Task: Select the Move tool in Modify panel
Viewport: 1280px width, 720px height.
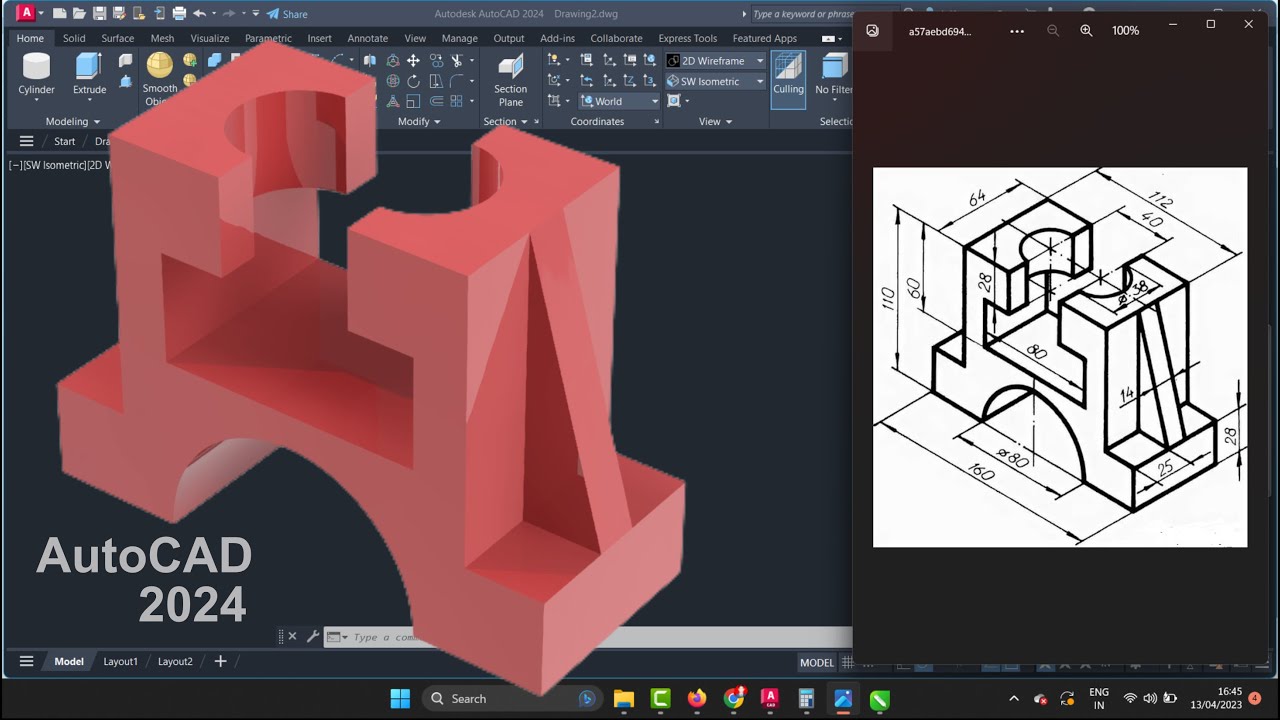Action: [x=413, y=61]
